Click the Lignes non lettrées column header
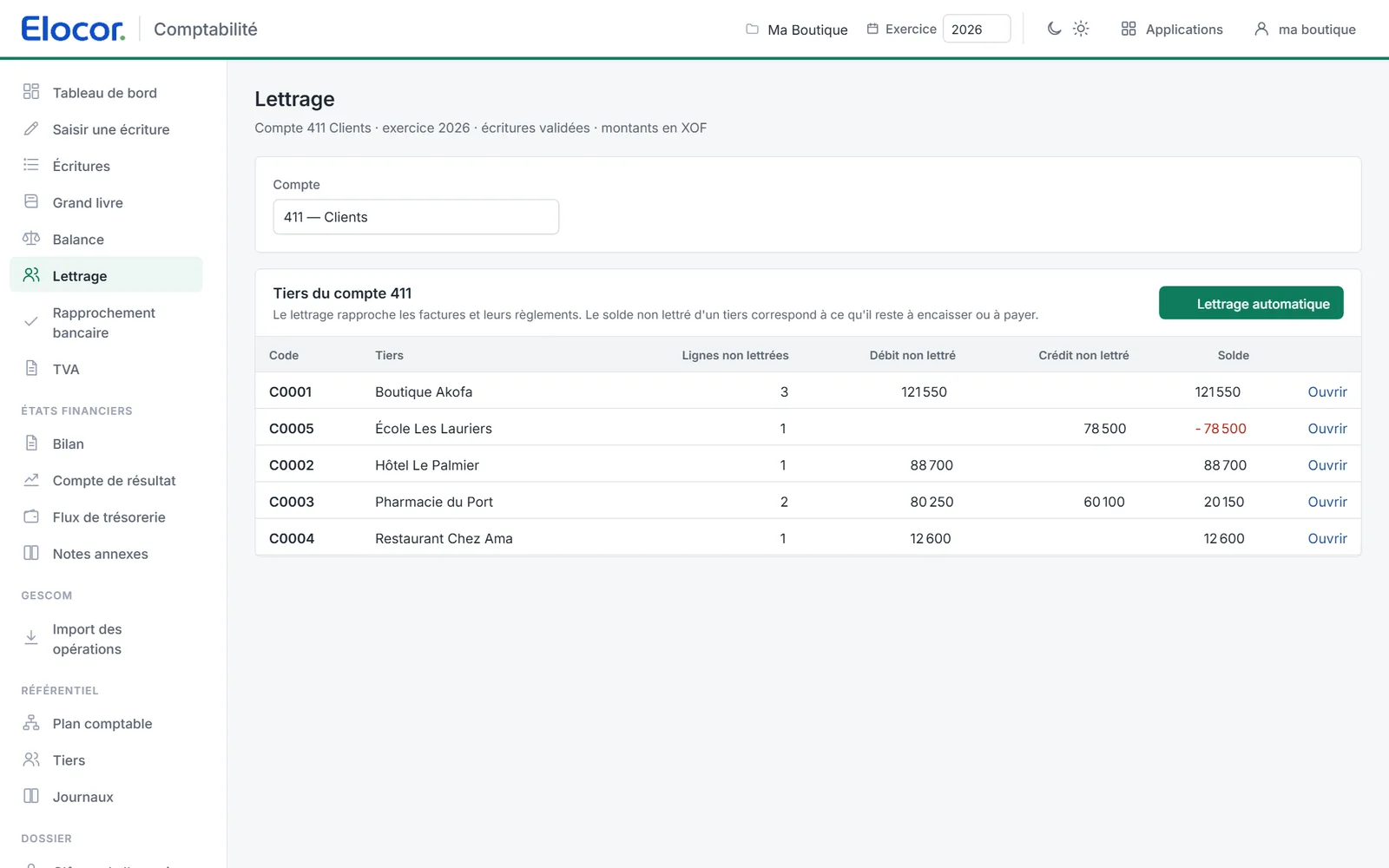The image size is (1389, 868). pyautogui.click(x=735, y=355)
